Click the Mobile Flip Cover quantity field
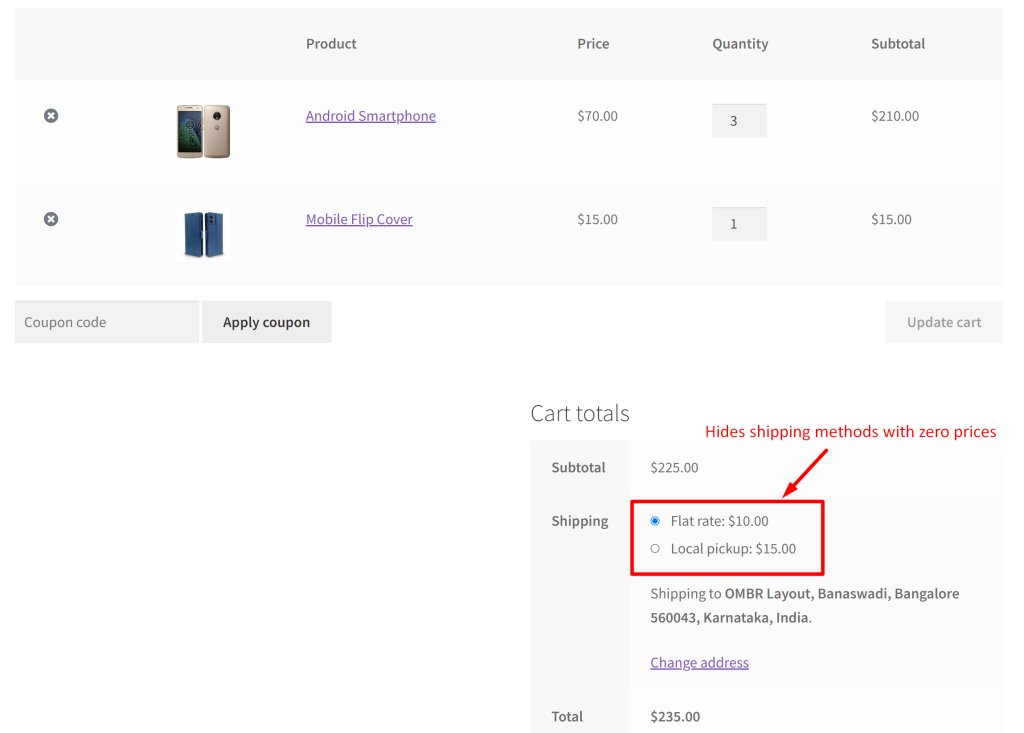This screenshot has width=1024, height=733. click(x=739, y=224)
